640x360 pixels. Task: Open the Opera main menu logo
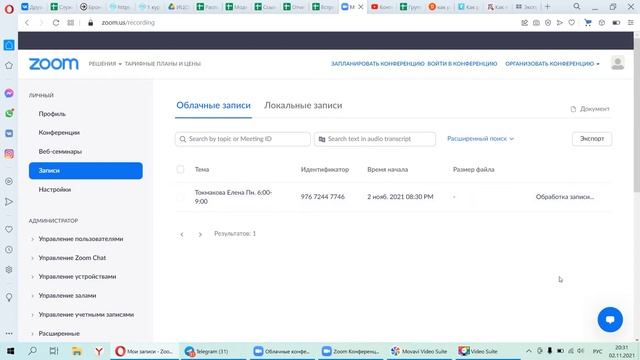tap(9, 9)
